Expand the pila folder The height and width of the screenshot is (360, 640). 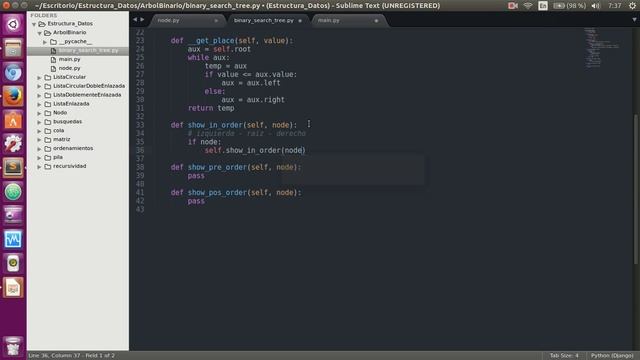point(39,158)
